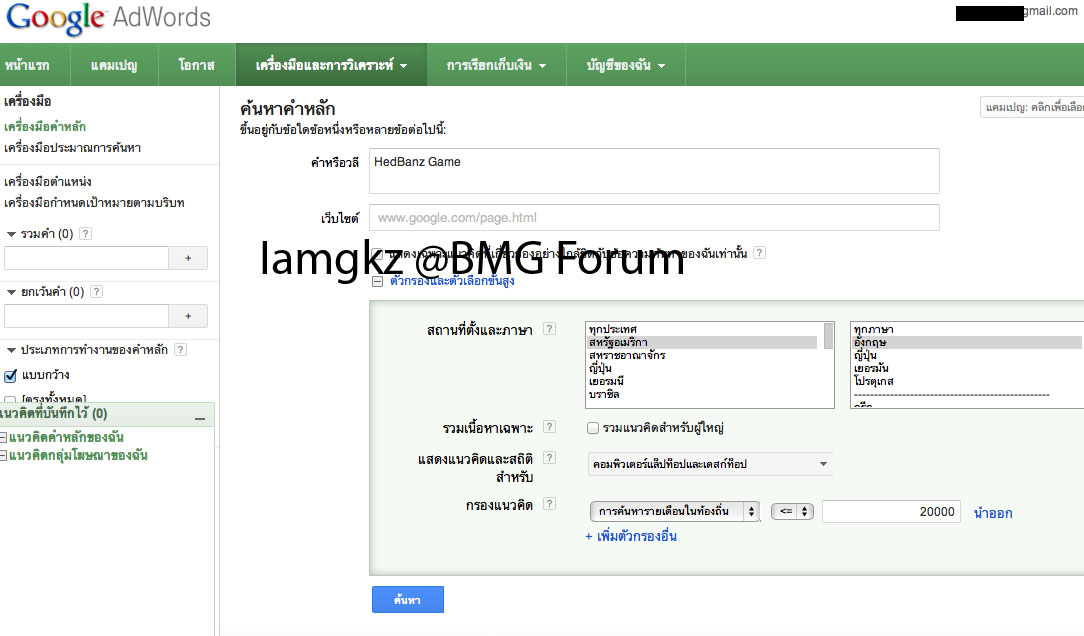
Task: Click the รวมคำ text input field
Action: click(86, 258)
